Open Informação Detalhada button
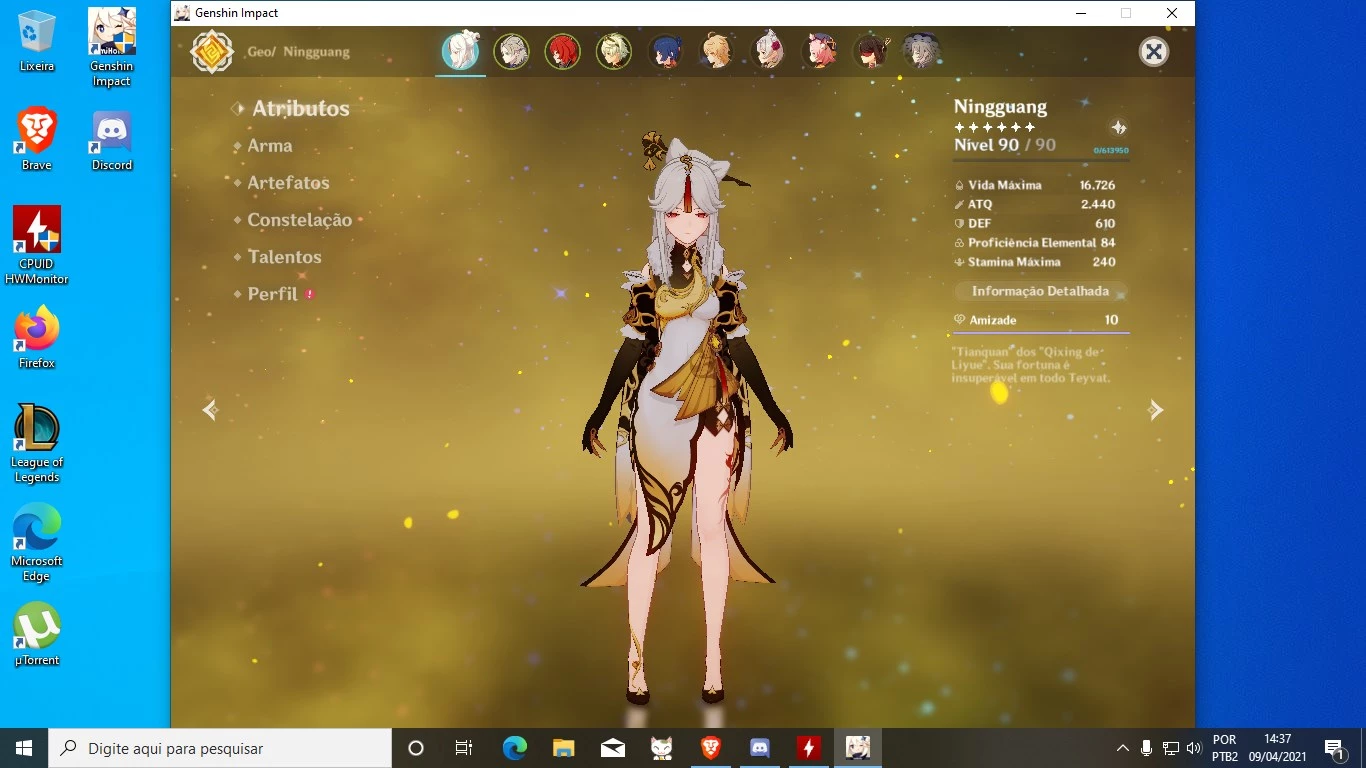 coord(1040,291)
